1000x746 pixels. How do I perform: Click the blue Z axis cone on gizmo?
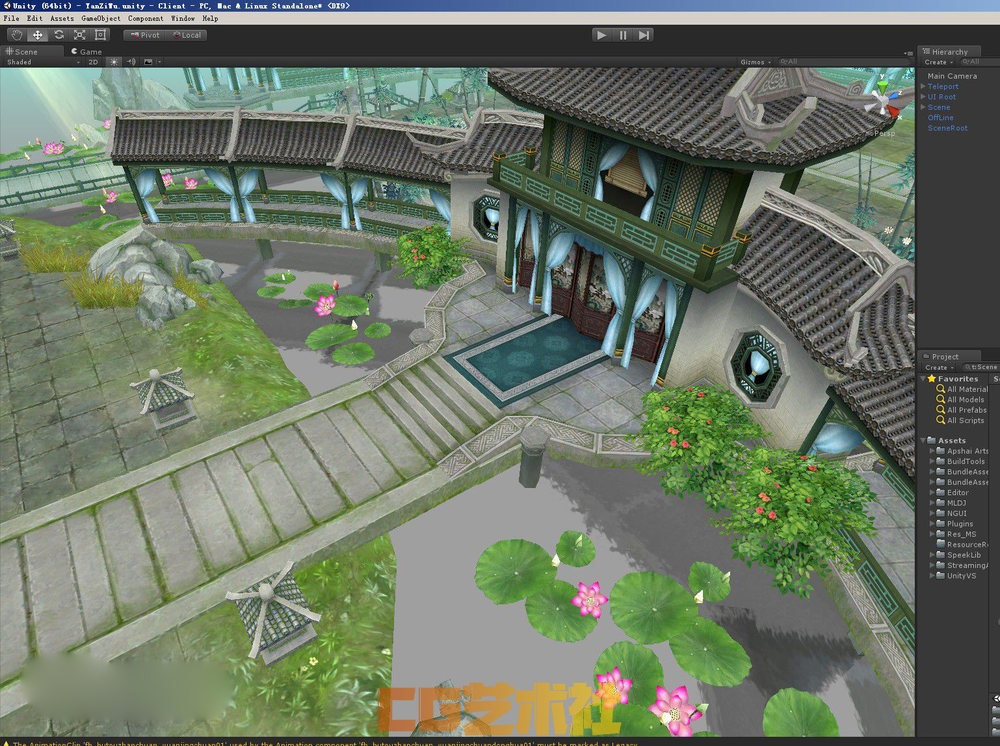pyautogui.click(x=896, y=96)
